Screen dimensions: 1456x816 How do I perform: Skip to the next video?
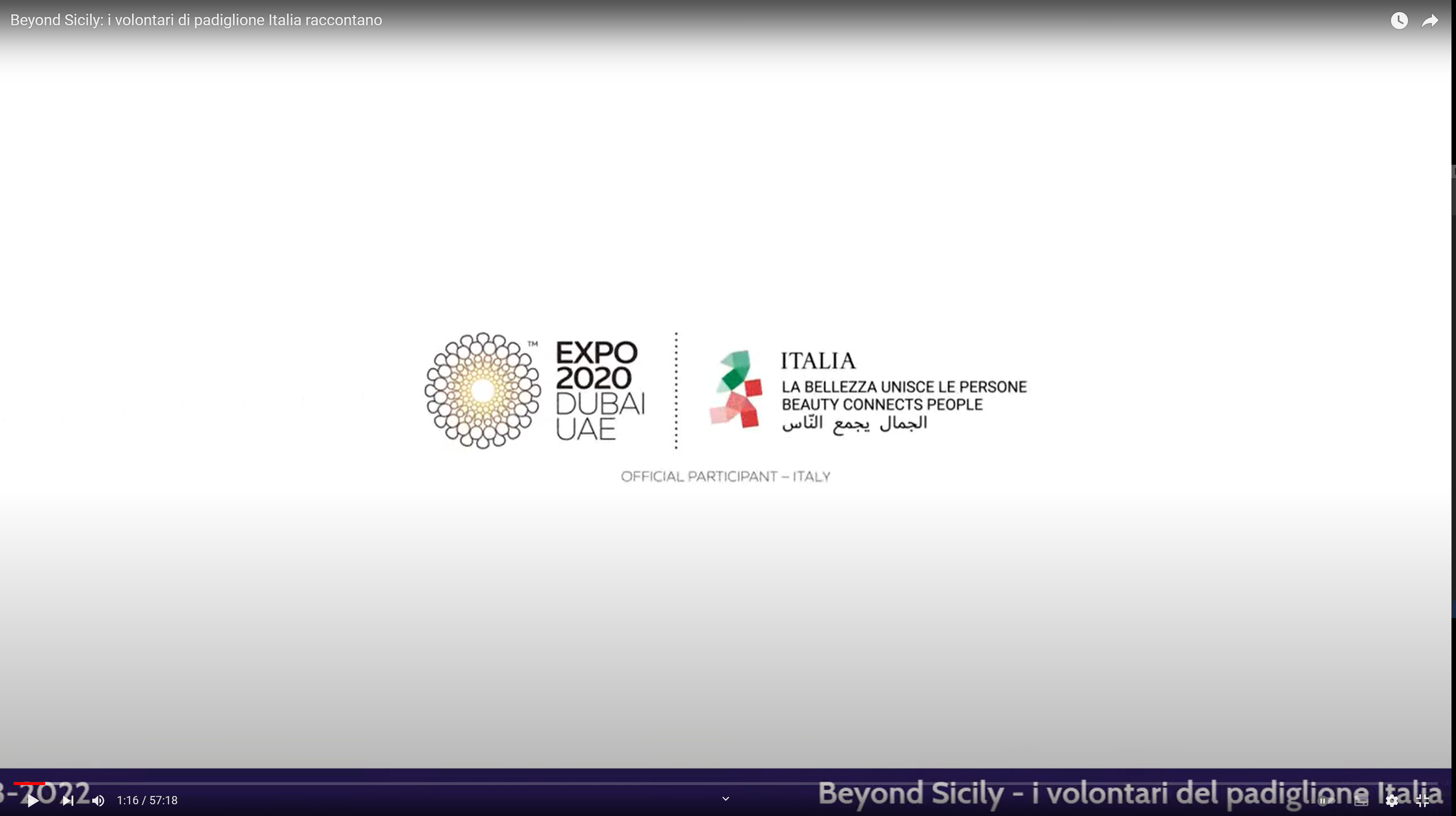(68, 800)
